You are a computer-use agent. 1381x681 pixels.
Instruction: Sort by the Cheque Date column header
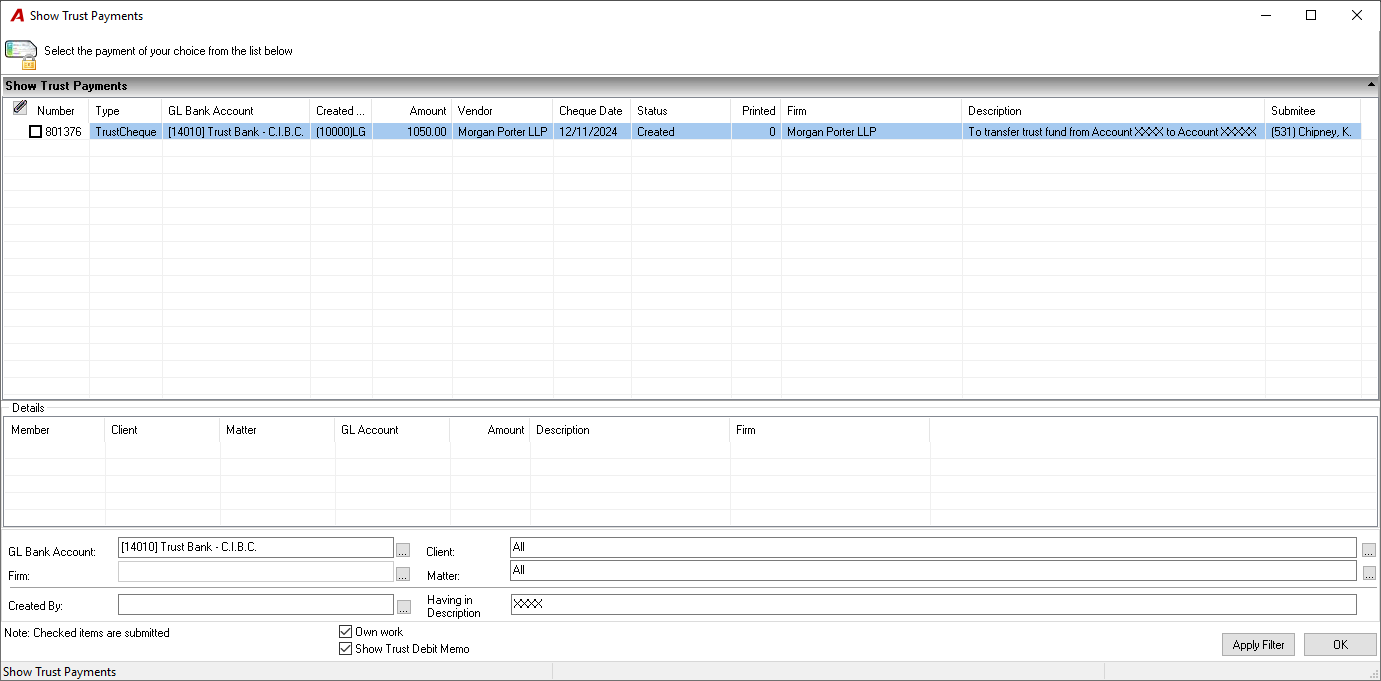pyautogui.click(x=592, y=111)
